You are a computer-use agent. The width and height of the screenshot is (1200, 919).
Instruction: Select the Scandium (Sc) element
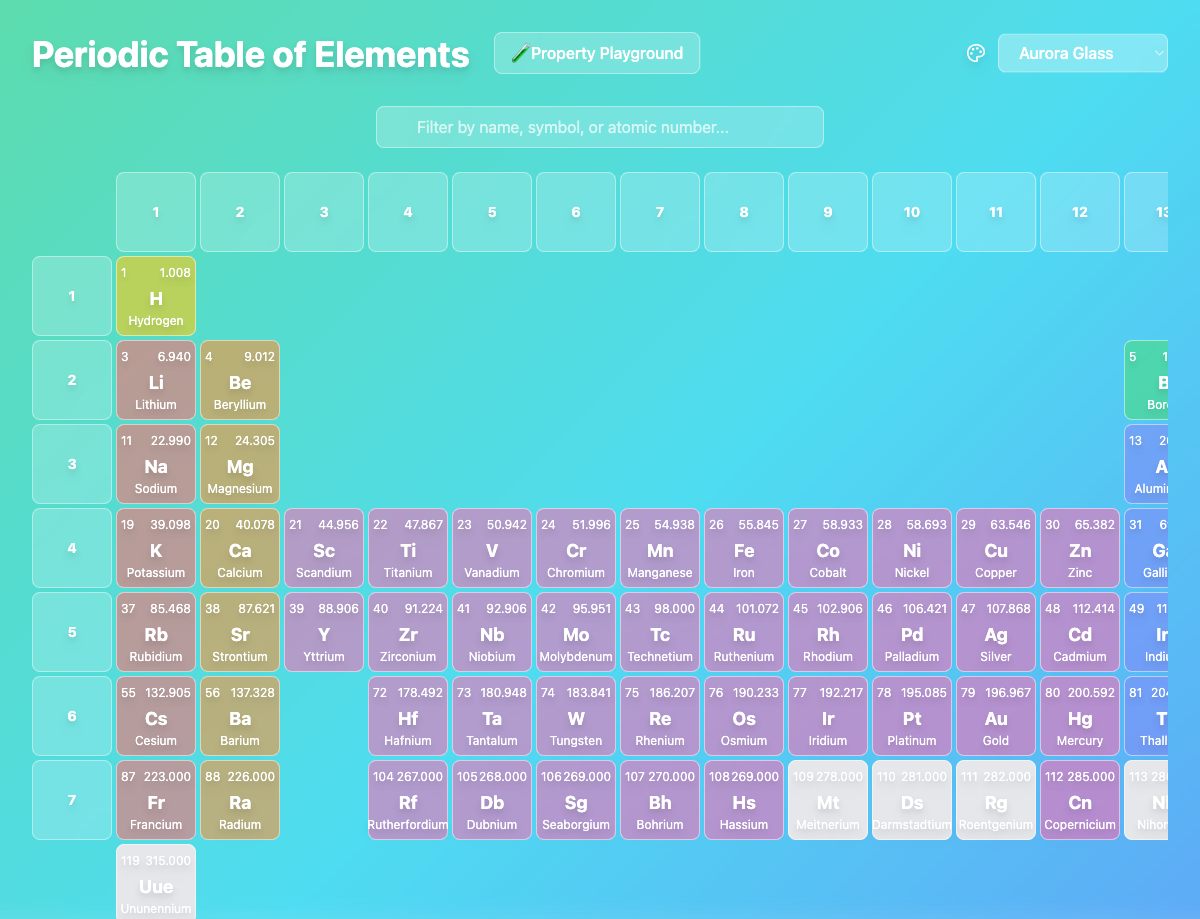pos(324,549)
